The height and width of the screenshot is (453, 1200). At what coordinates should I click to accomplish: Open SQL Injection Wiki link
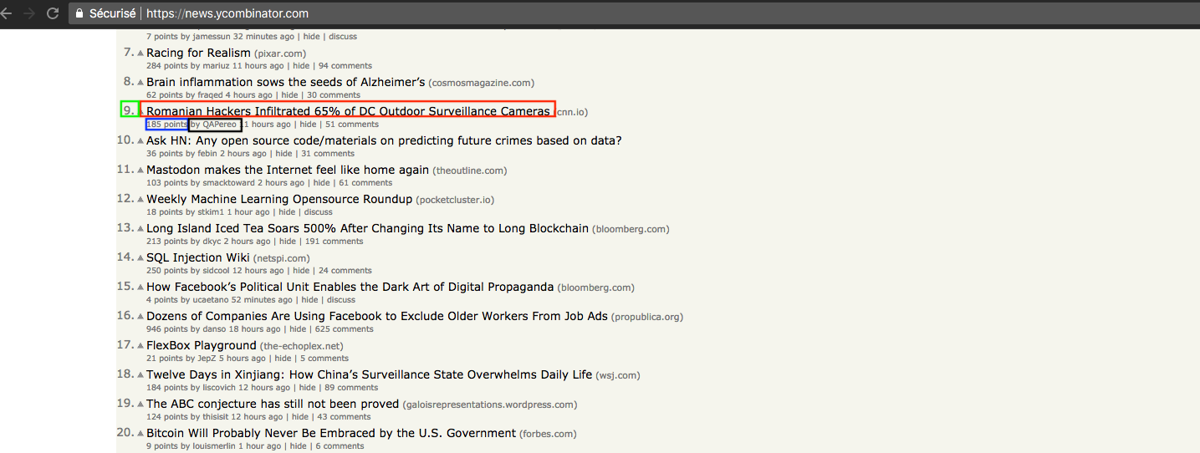coord(198,257)
